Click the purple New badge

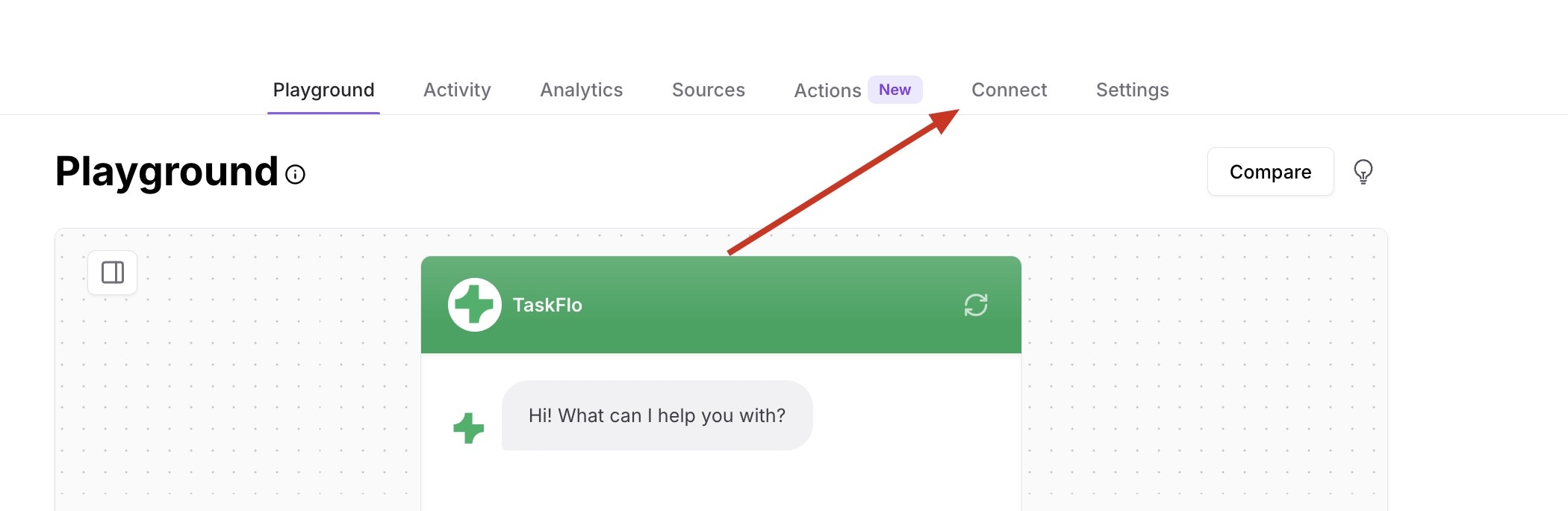pos(895,90)
